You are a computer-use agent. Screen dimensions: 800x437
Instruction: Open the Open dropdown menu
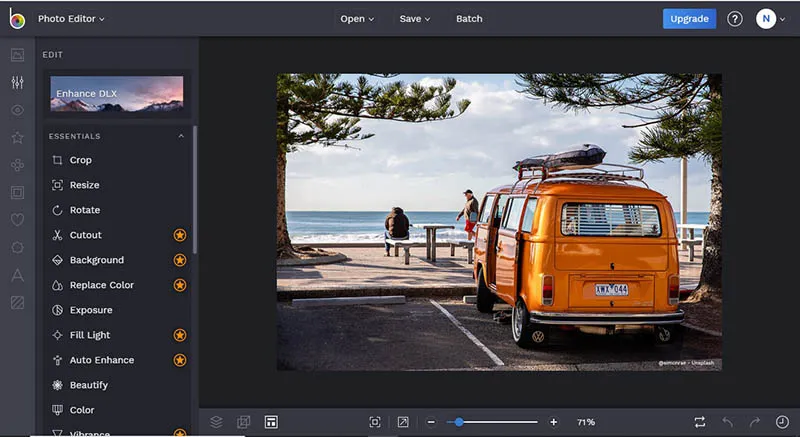(357, 19)
